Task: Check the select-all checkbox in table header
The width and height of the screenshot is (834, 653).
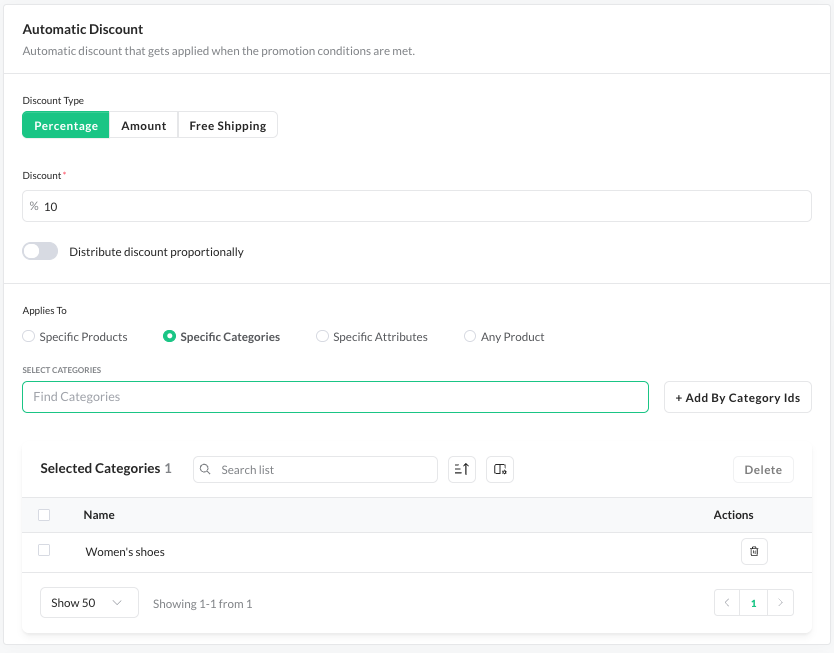Action: pyautogui.click(x=44, y=515)
